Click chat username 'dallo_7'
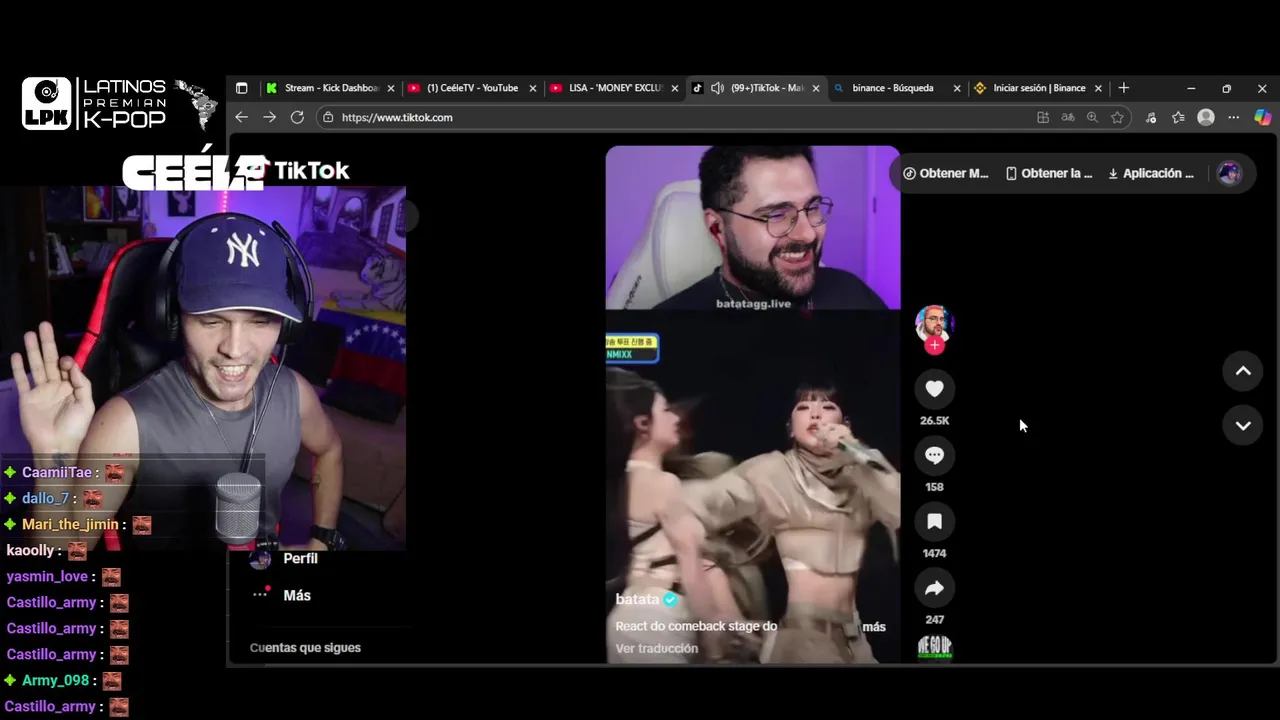1280x720 pixels. (x=45, y=498)
